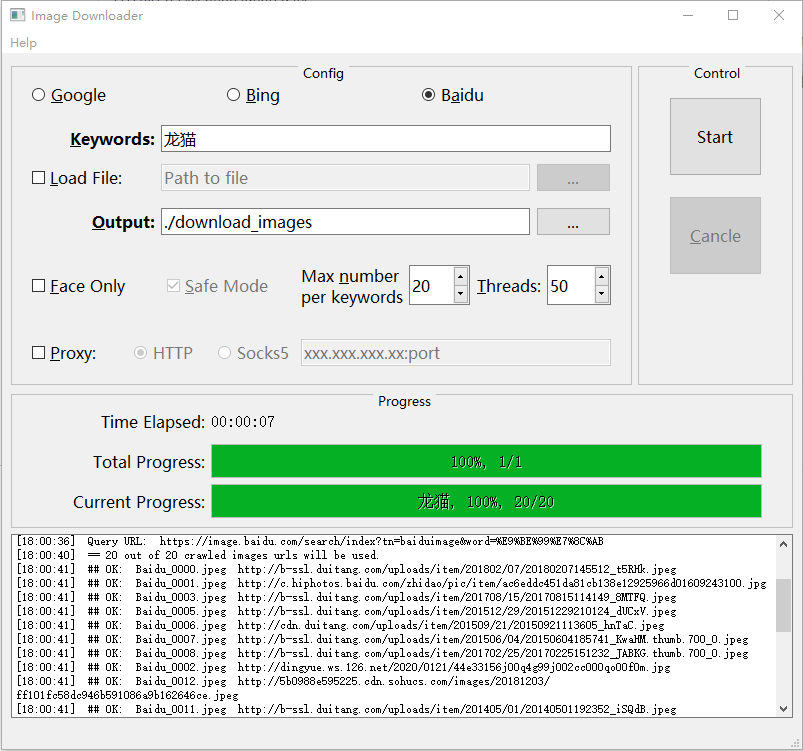Image resolution: width=803 pixels, height=751 pixels.
Task: Click the browse button beside Load File
Action: tap(573, 178)
